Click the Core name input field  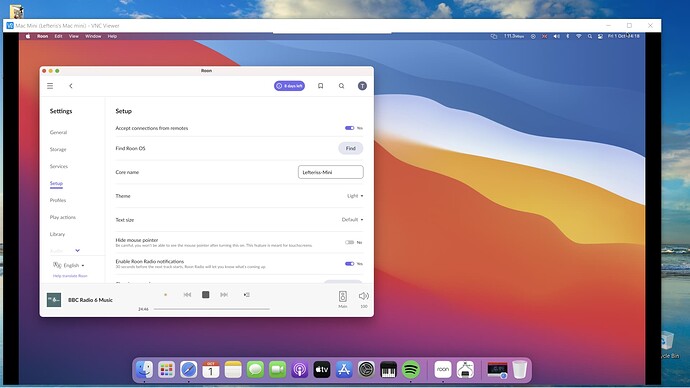pos(331,172)
